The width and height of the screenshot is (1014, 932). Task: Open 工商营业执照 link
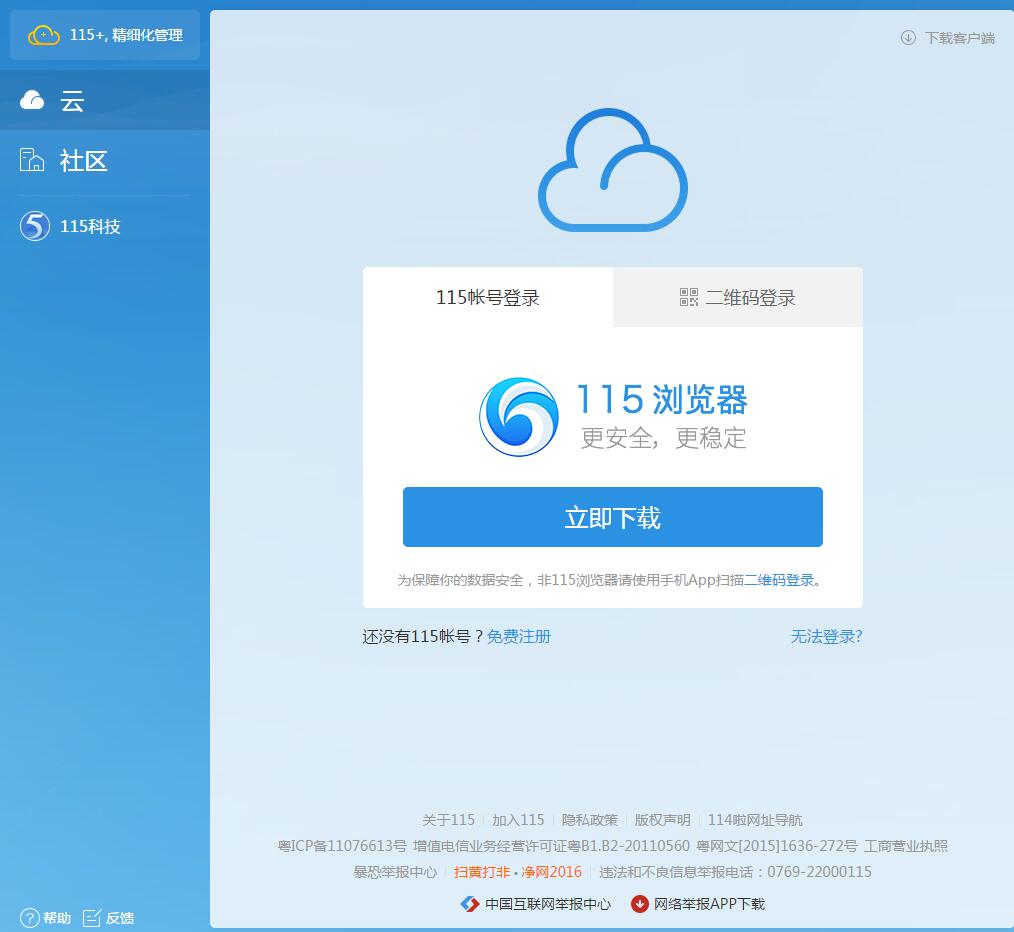pos(905,846)
